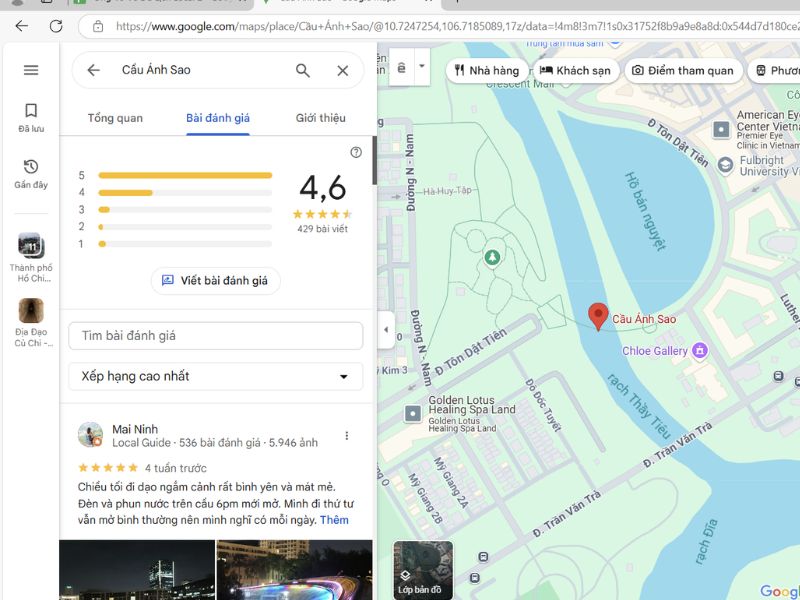
Task: Click the Fulbright University map marker
Action: coord(725,165)
